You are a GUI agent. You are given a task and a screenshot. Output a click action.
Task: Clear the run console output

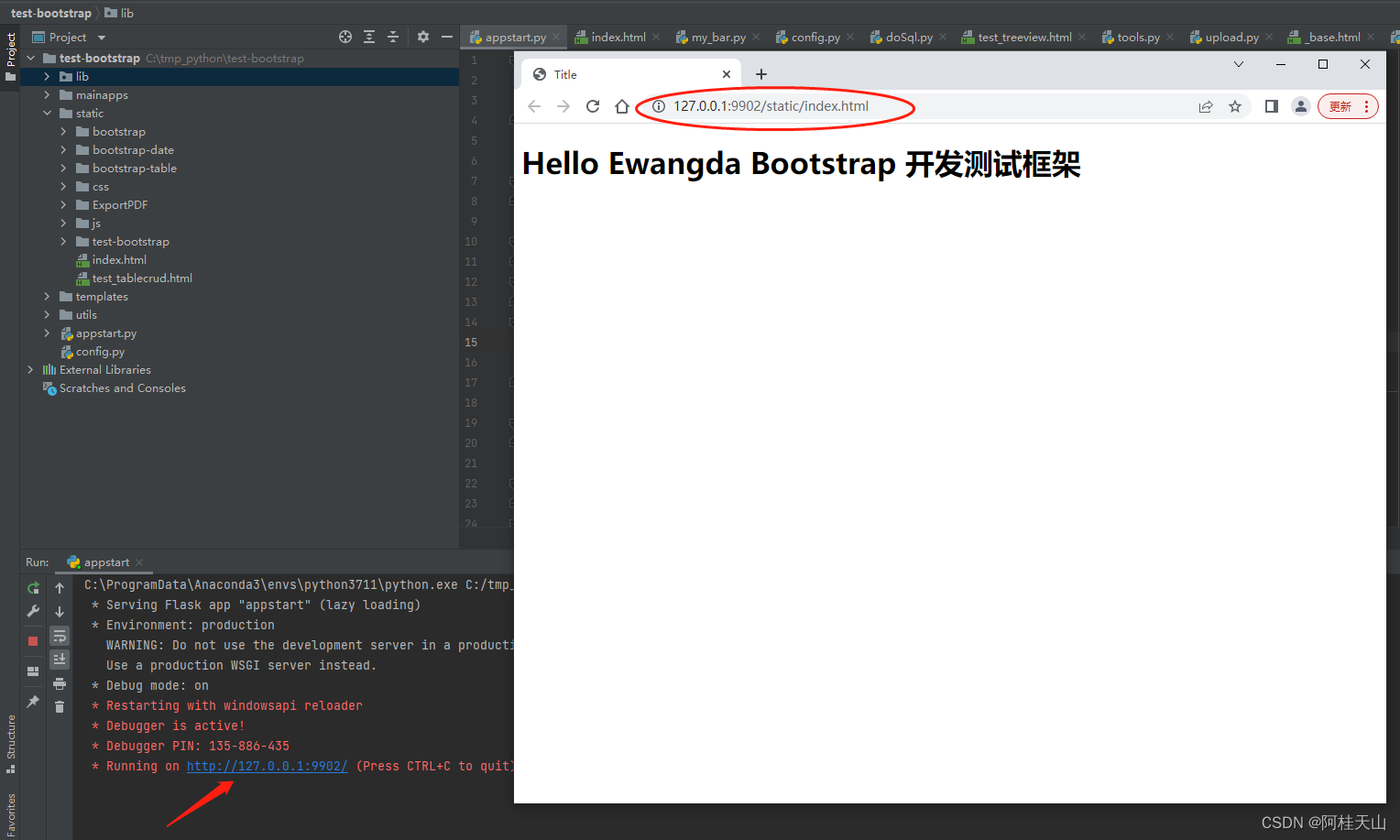(x=60, y=706)
